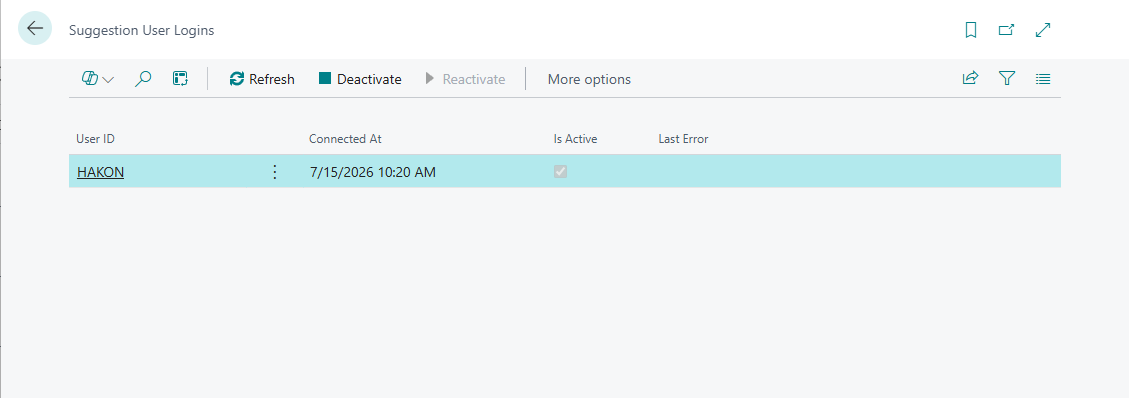This screenshot has width=1129, height=398.
Task: Click the Is Active column header
Action: tap(575, 139)
